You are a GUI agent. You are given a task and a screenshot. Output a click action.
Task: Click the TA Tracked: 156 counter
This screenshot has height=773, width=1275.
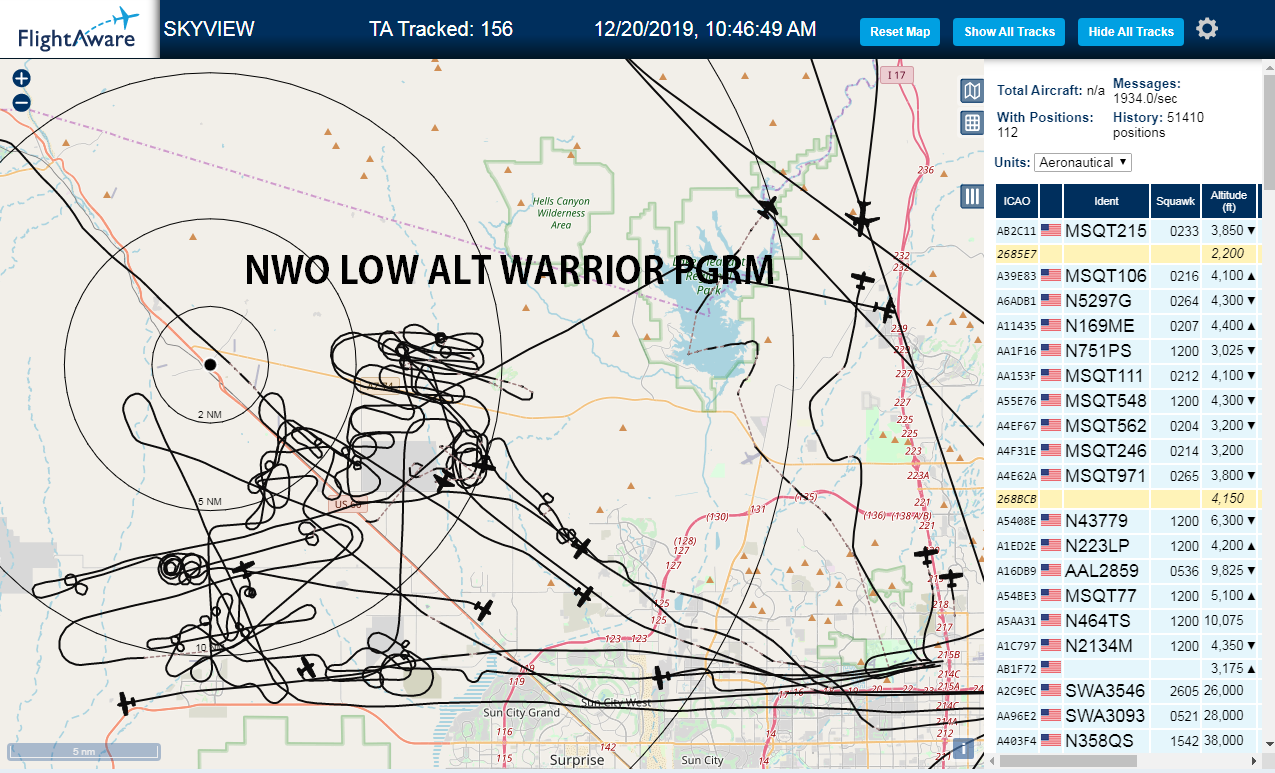441,29
